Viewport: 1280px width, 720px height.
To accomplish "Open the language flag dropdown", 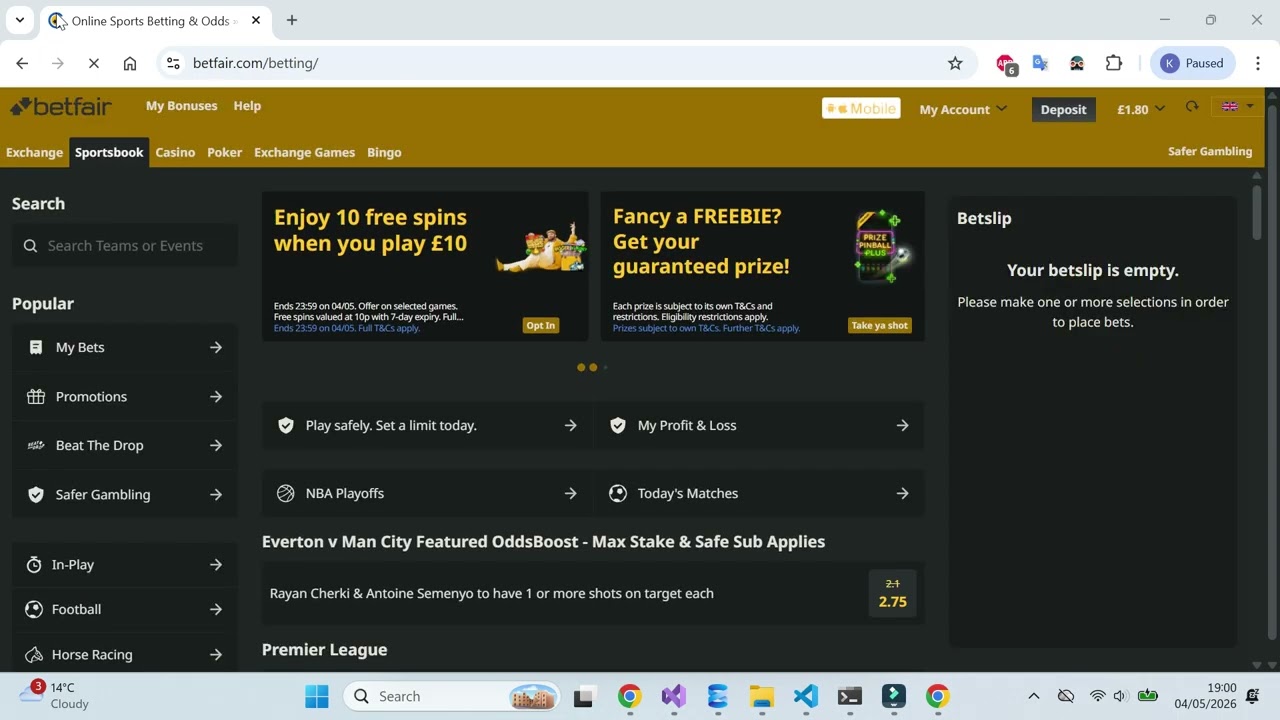I will [x=1238, y=107].
